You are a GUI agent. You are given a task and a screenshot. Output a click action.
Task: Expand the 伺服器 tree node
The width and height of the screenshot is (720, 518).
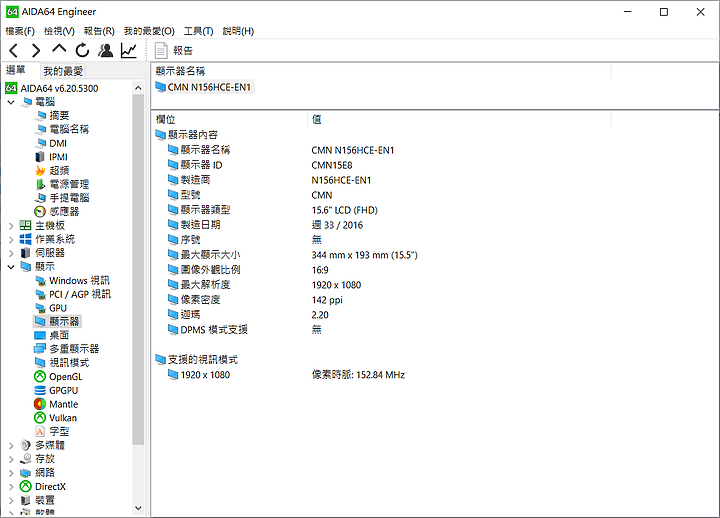click(x=11, y=253)
